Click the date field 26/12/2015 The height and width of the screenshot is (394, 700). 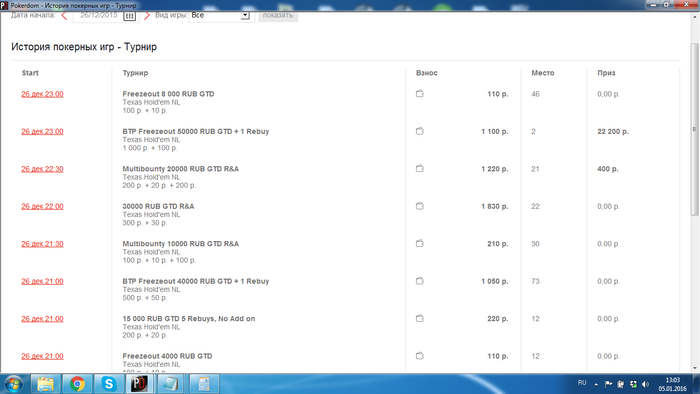pos(98,16)
